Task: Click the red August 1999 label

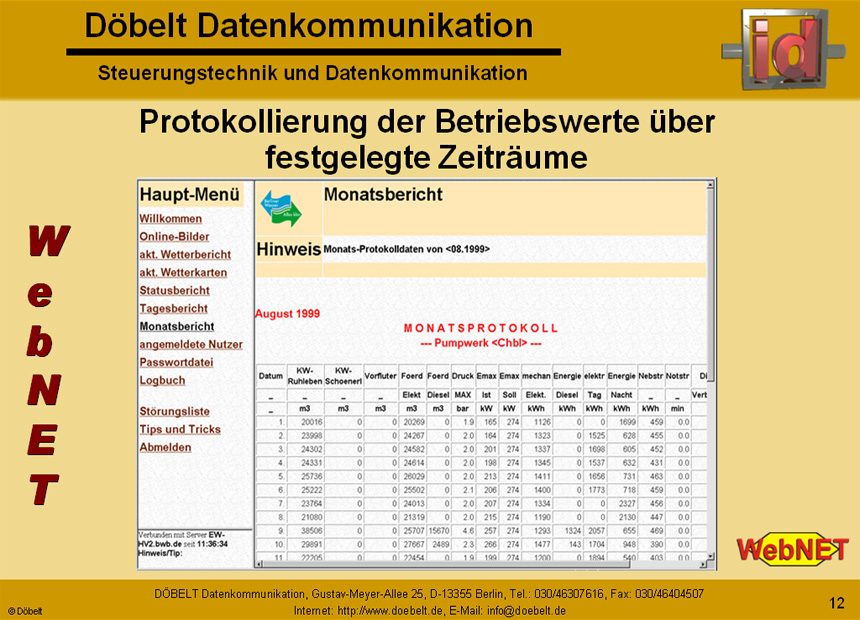Action: [x=287, y=314]
